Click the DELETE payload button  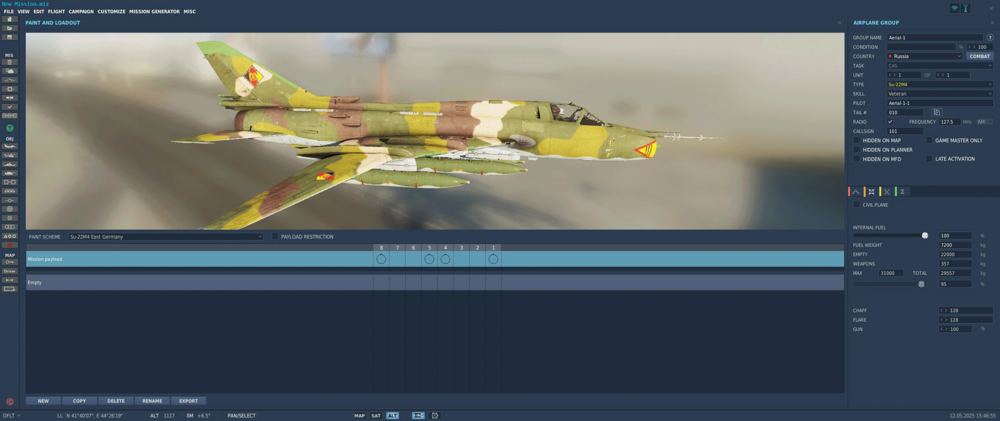pos(116,401)
